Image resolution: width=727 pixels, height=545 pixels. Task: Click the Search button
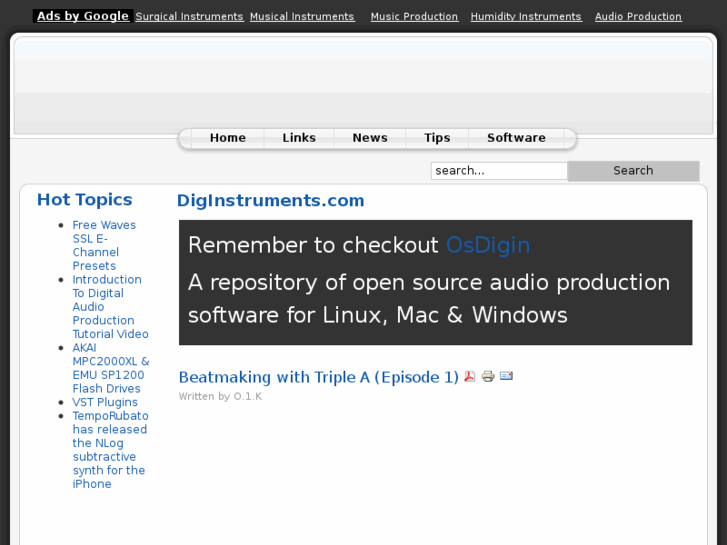click(633, 171)
